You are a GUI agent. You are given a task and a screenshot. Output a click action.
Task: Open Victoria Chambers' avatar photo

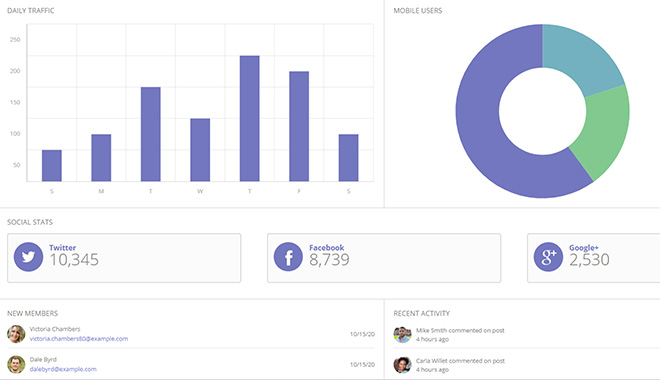click(16, 334)
